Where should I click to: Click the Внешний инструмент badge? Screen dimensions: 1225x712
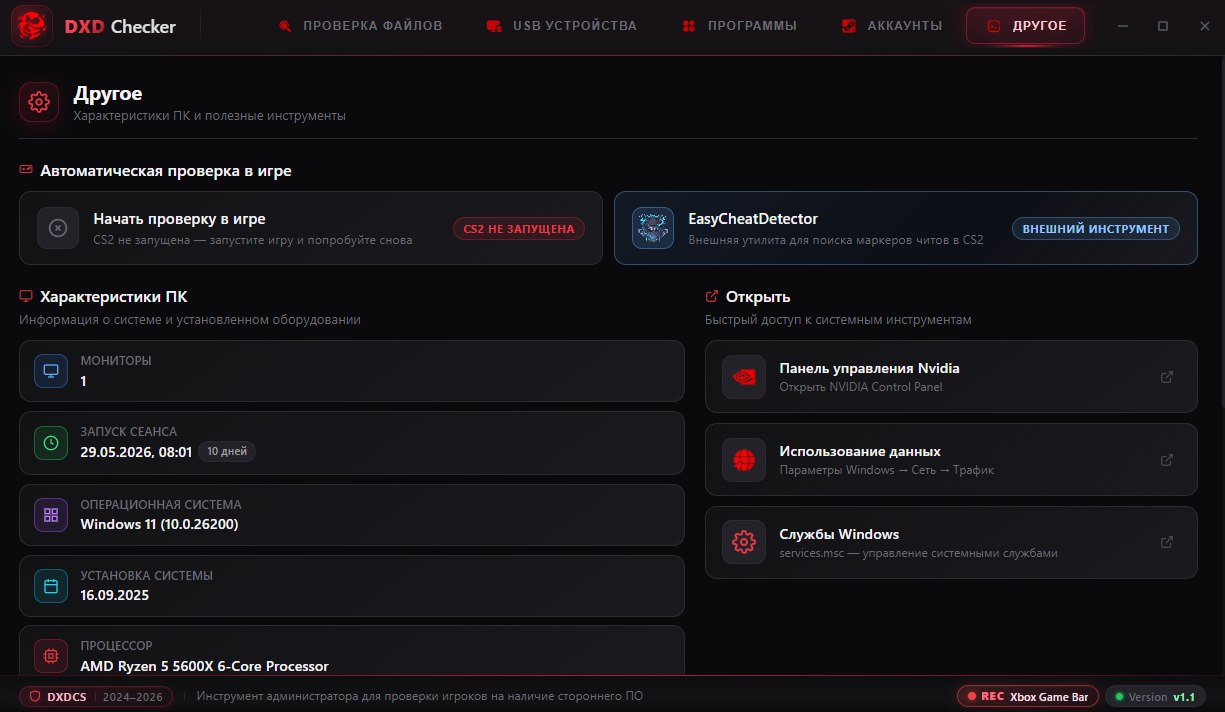[x=1096, y=229]
